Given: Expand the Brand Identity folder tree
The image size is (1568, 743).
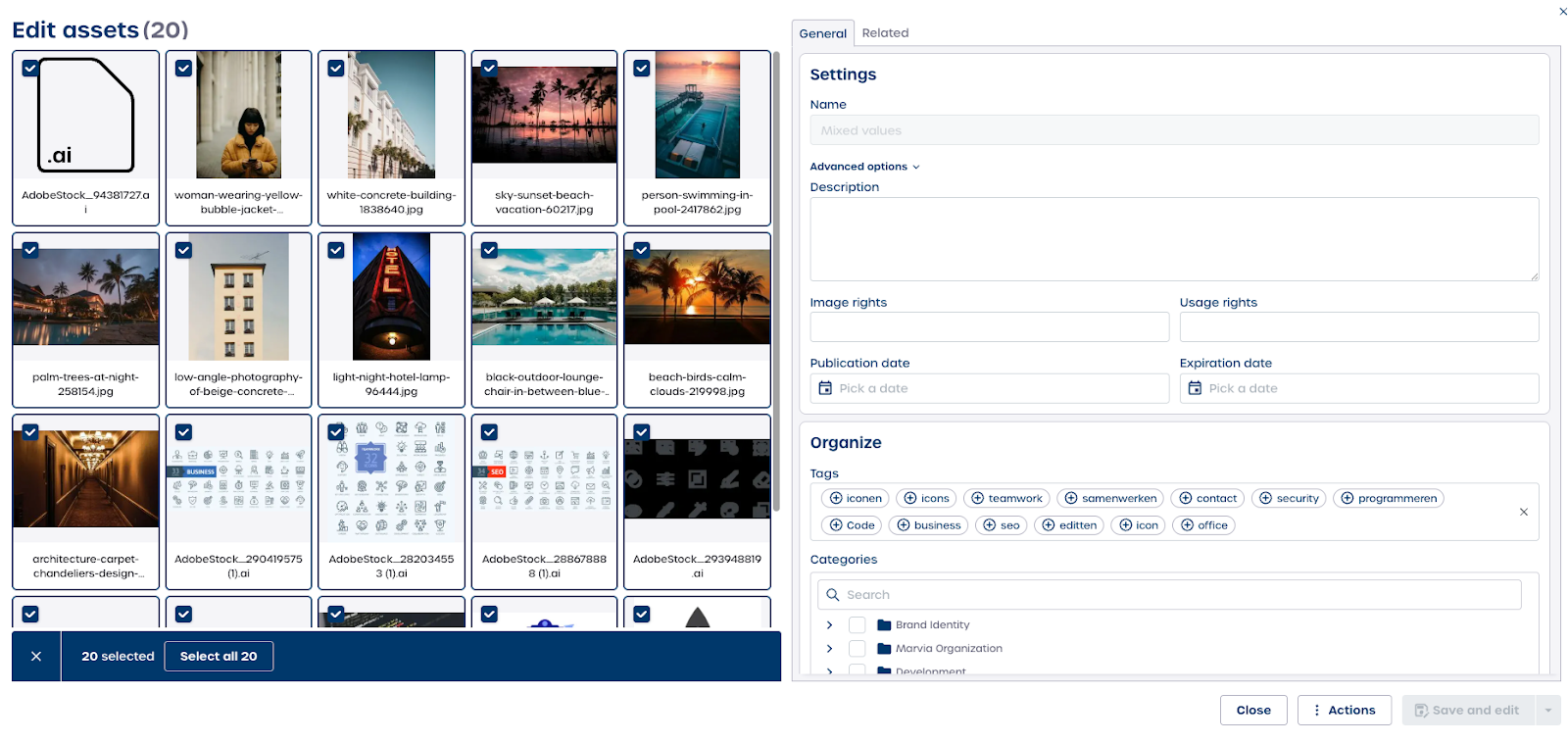Looking at the screenshot, I should (829, 624).
